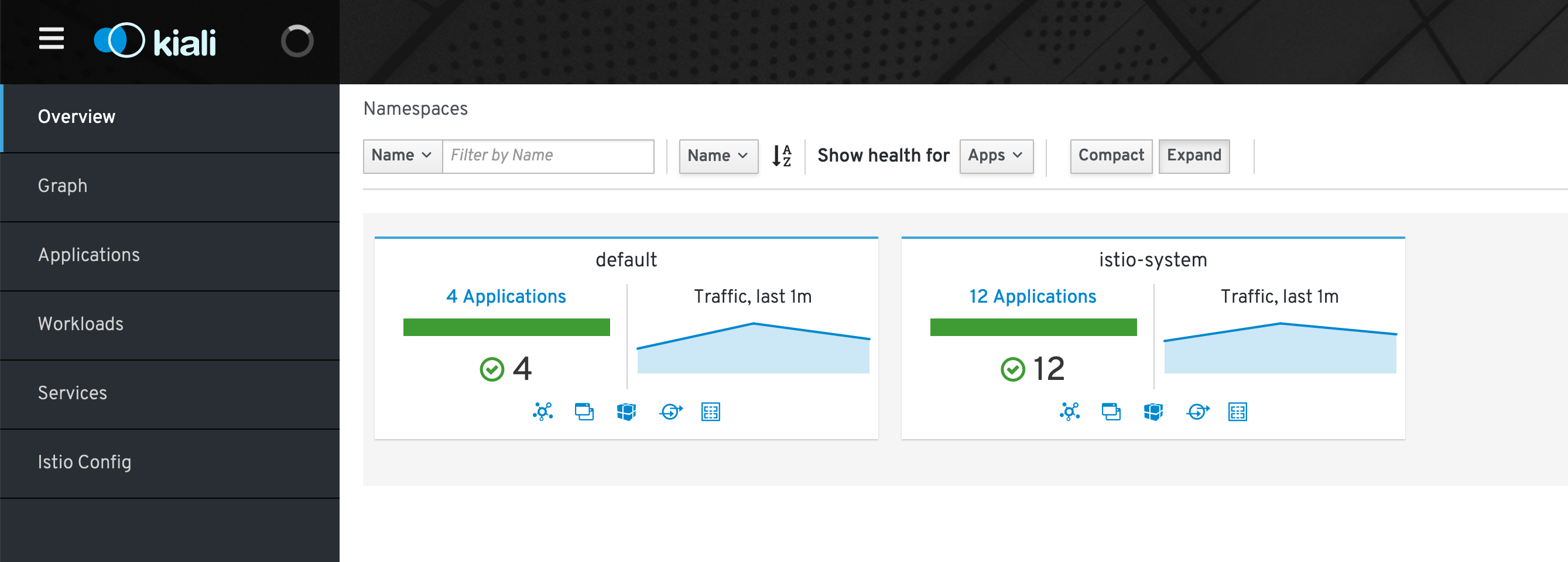Switch to Compact view
The height and width of the screenshot is (562, 1568).
[1110, 156]
